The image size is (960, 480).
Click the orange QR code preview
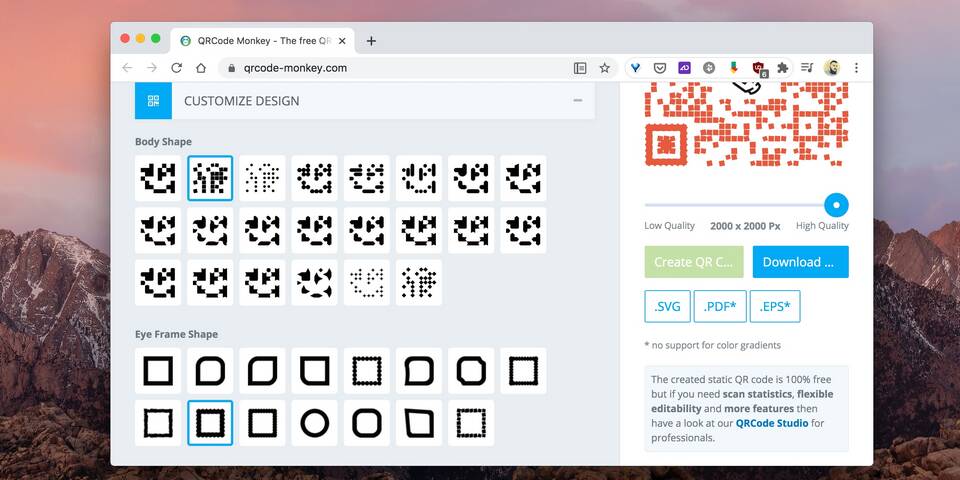click(x=747, y=124)
